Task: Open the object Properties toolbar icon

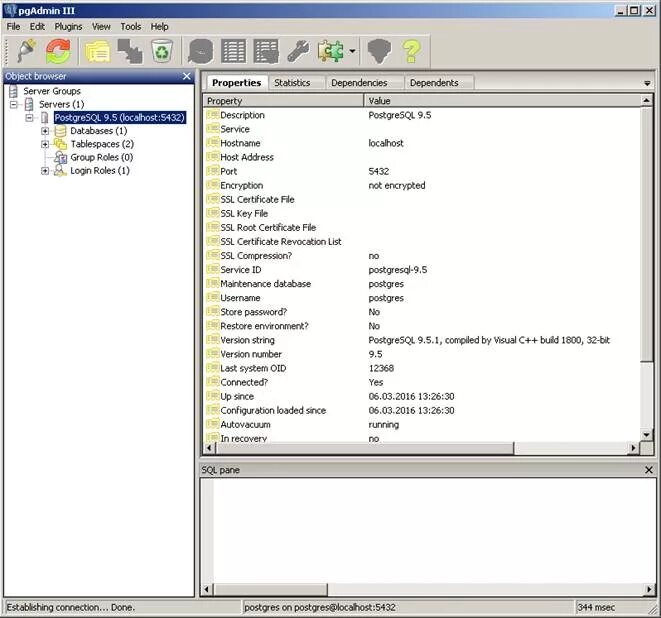Action: click(x=98, y=51)
